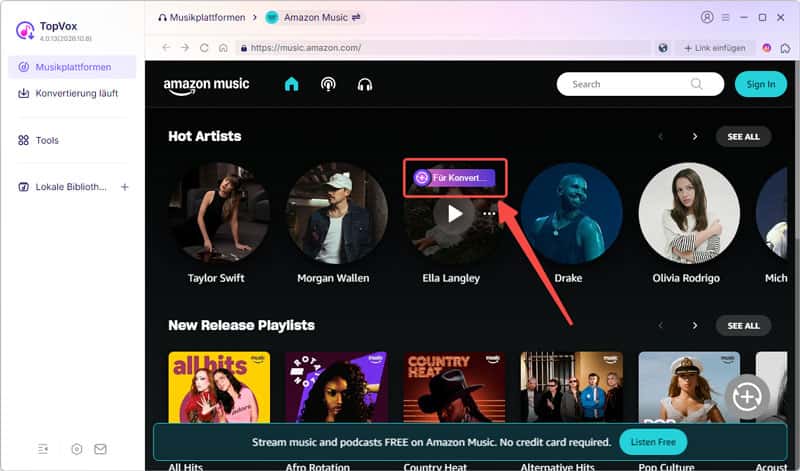Open Amazon Music home icon

coord(291,84)
